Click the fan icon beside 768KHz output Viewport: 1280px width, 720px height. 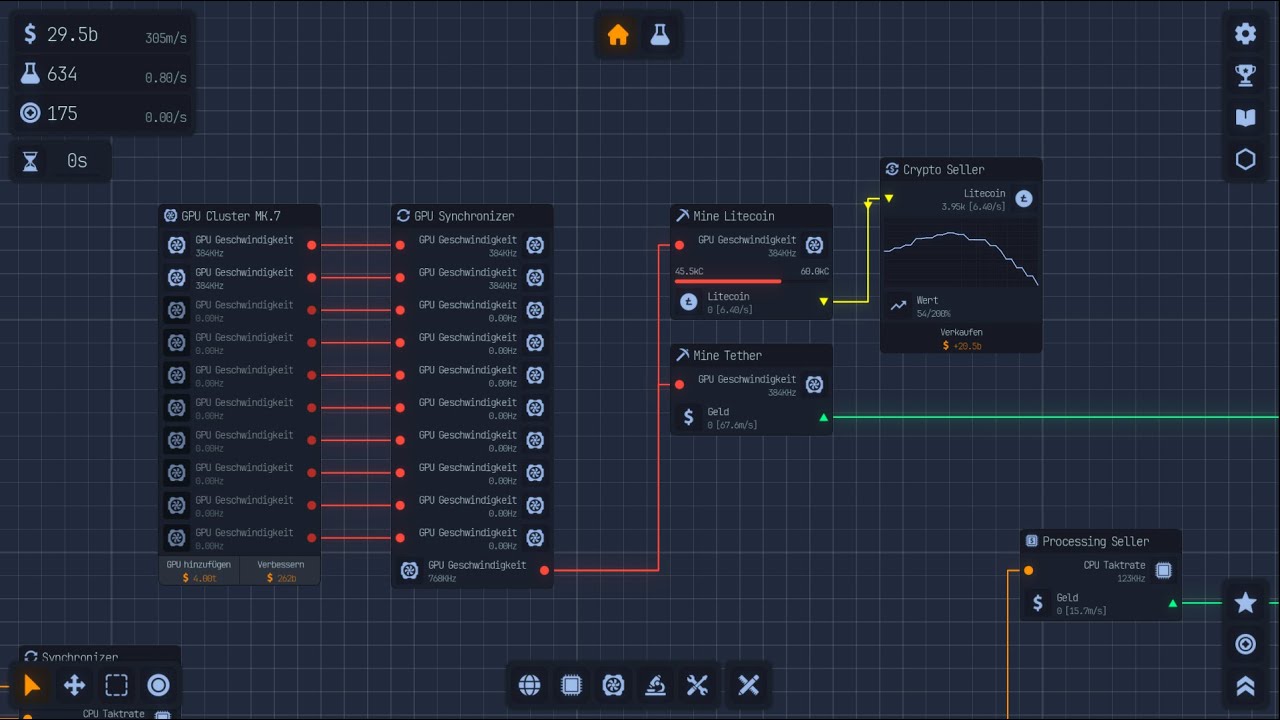[x=409, y=571]
